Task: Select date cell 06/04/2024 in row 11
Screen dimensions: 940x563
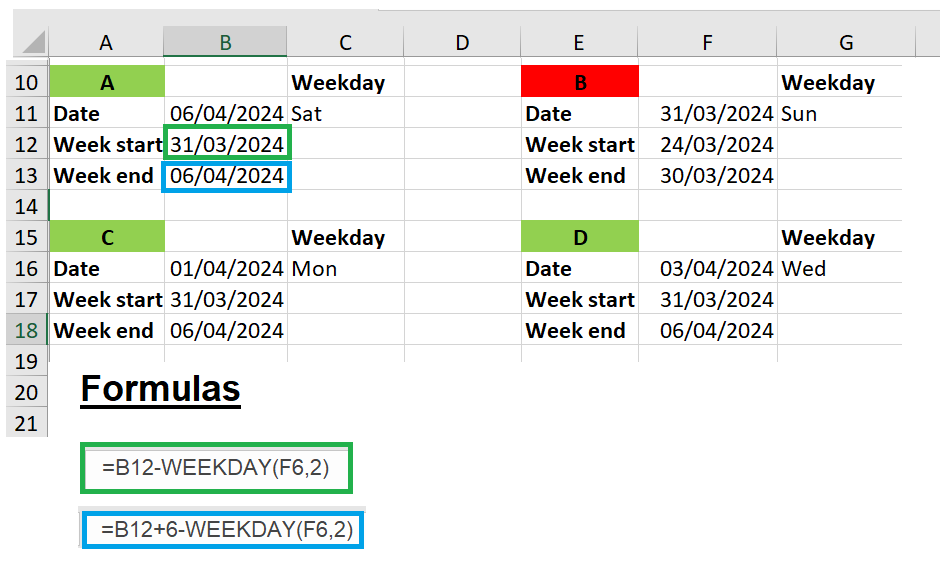Action: [x=227, y=113]
